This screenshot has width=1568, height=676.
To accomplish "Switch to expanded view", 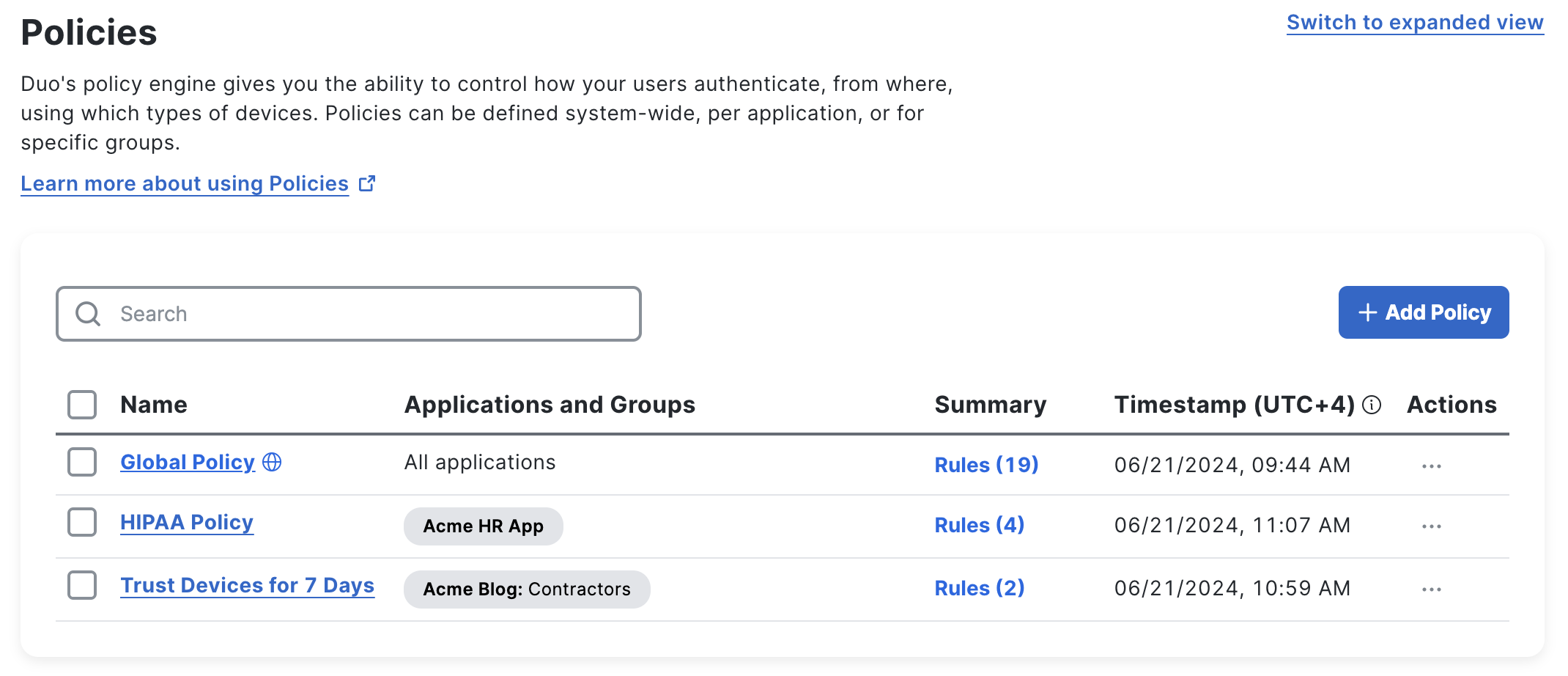I will (1414, 22).
